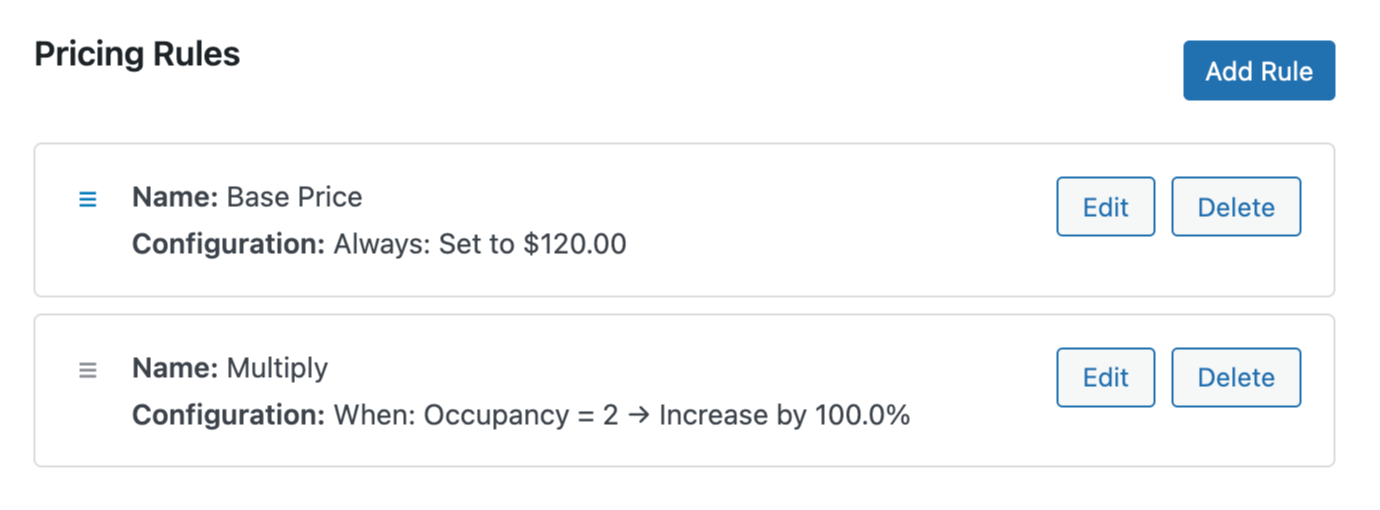
Task: Grab the Base Price drag handle icon
Action: (x=88, y=200)
